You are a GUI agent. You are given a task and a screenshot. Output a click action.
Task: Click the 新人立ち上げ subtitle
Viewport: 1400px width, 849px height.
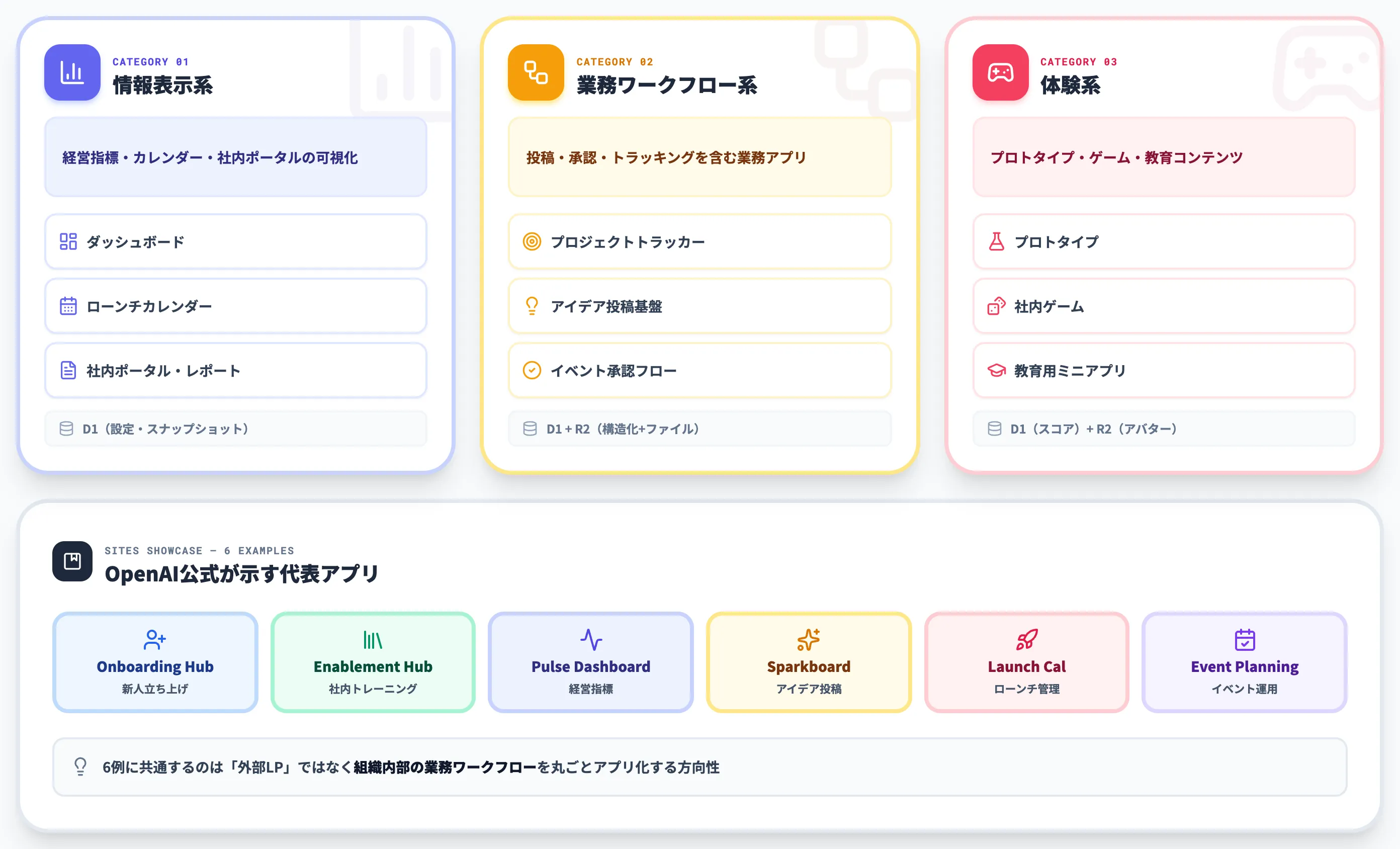155,689
